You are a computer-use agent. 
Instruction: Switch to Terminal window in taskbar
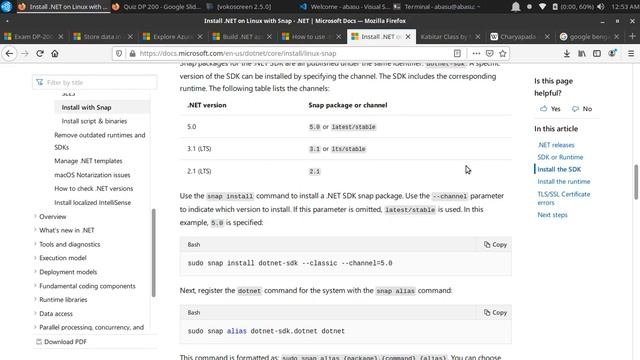coord(437,7)
